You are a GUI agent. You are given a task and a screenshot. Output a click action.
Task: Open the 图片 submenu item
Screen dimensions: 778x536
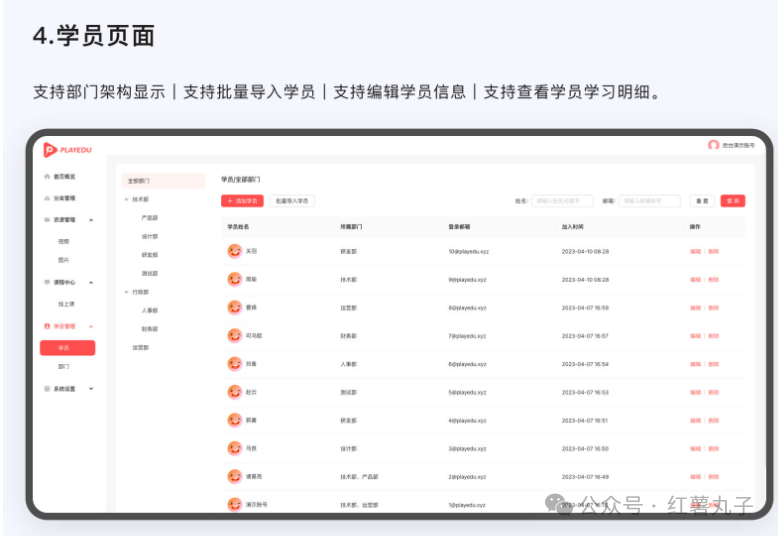(x=64, y=260)
